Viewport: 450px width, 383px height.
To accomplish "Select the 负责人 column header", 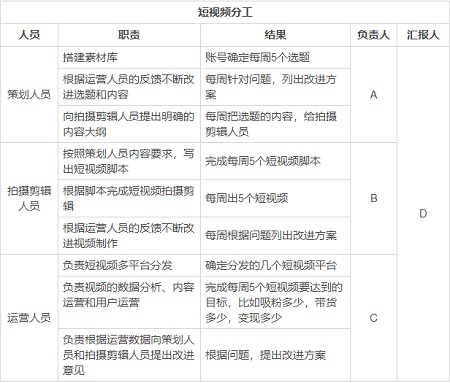I will click(x=373, y=35).
